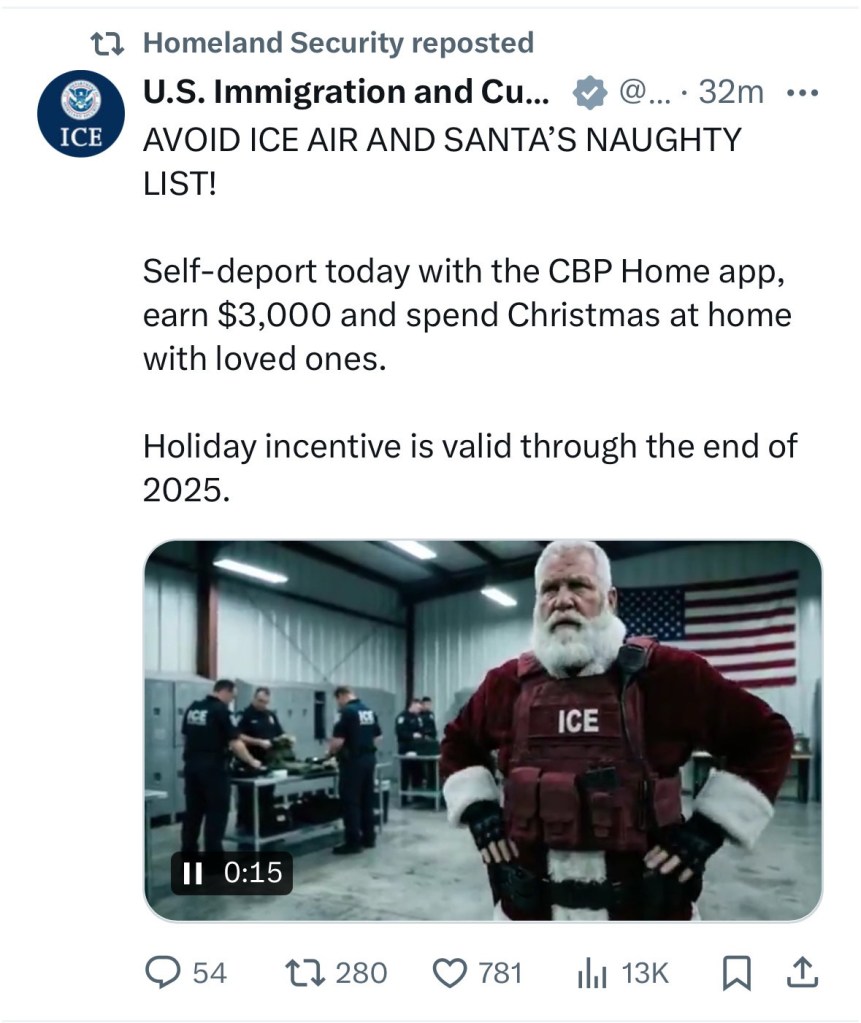Click the 32m timestamp

click(731, 93)
